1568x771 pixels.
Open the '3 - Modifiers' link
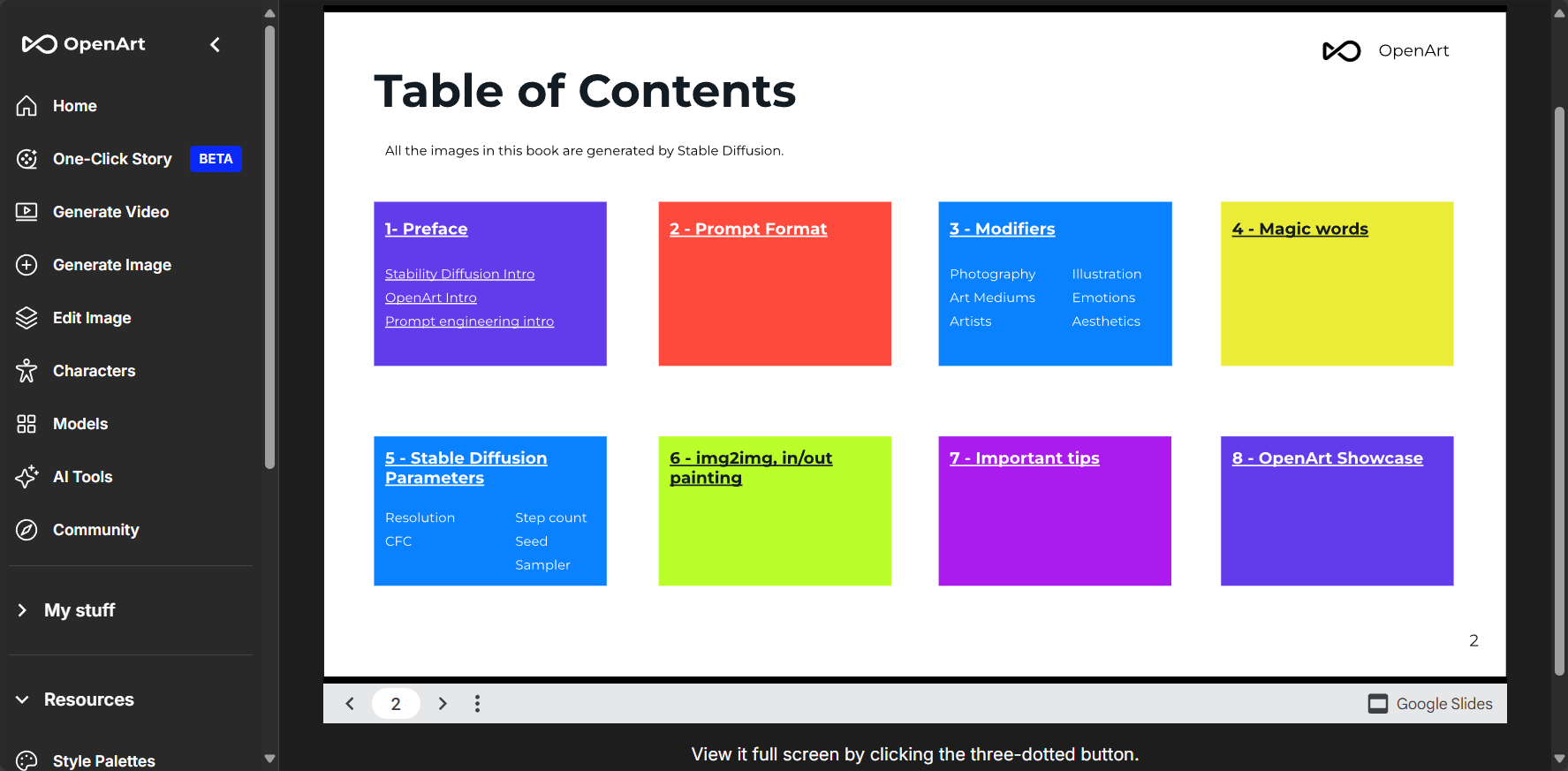(1002, 229)
